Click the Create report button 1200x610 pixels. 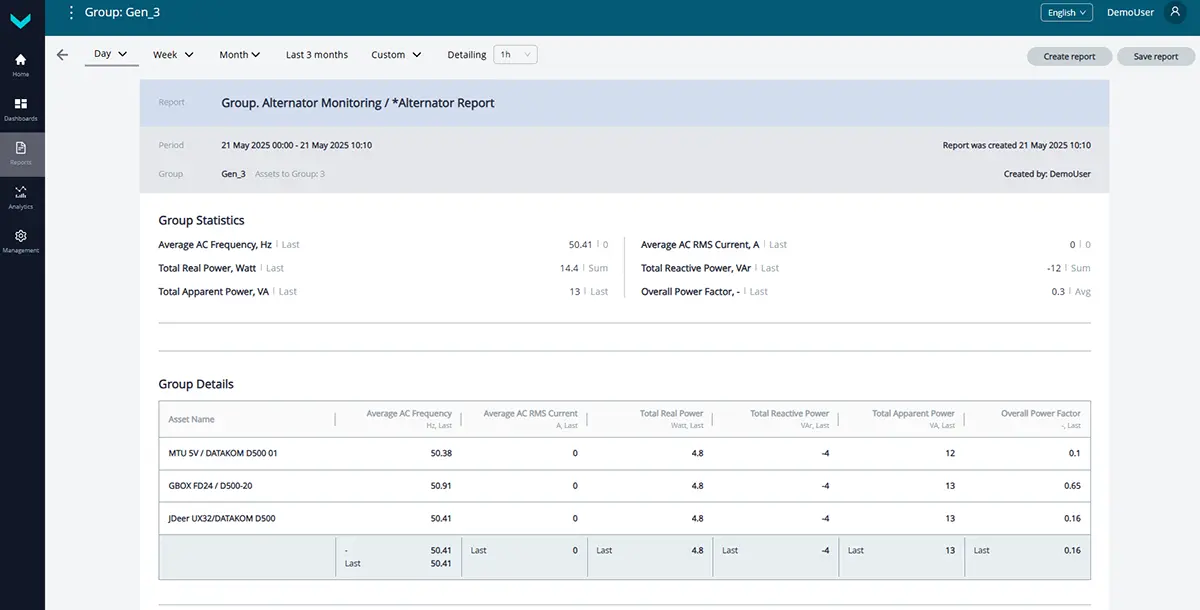pyautogui.click(x=1069, y=57)
